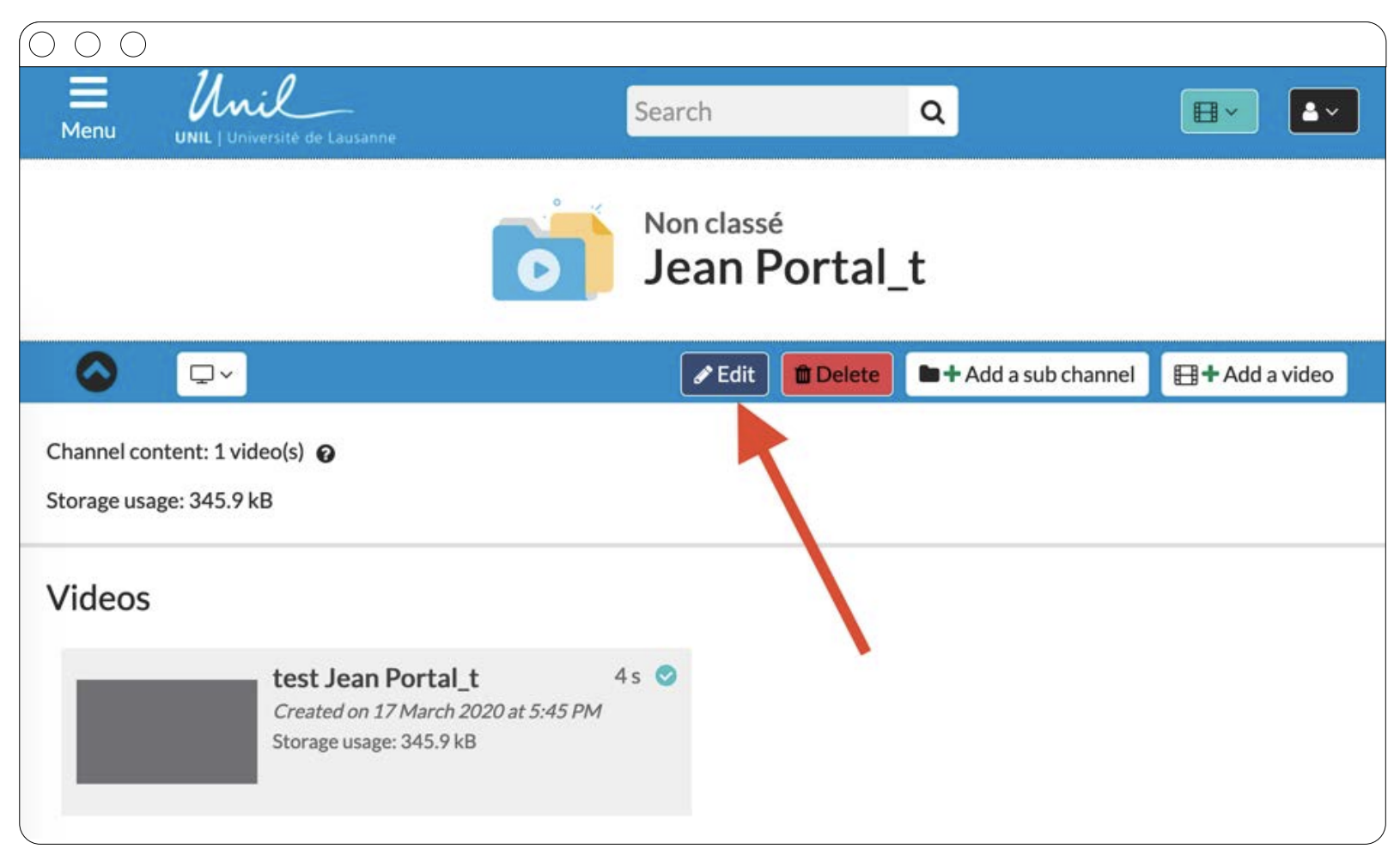Screen dimensions: 1400x855
Task: Collapse the channel header with up-chevron
Action: (96, 373)
